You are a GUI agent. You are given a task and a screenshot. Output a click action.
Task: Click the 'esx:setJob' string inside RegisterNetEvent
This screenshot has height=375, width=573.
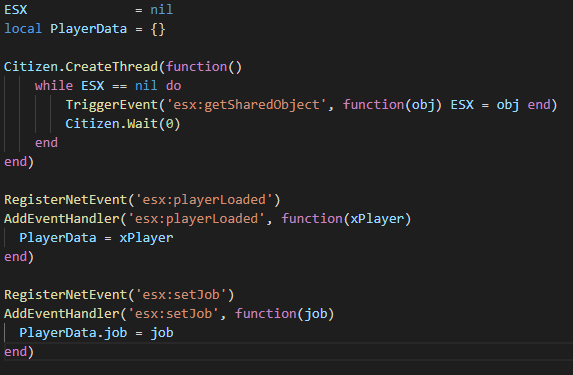pyautogui.click(x=181, y=295)
